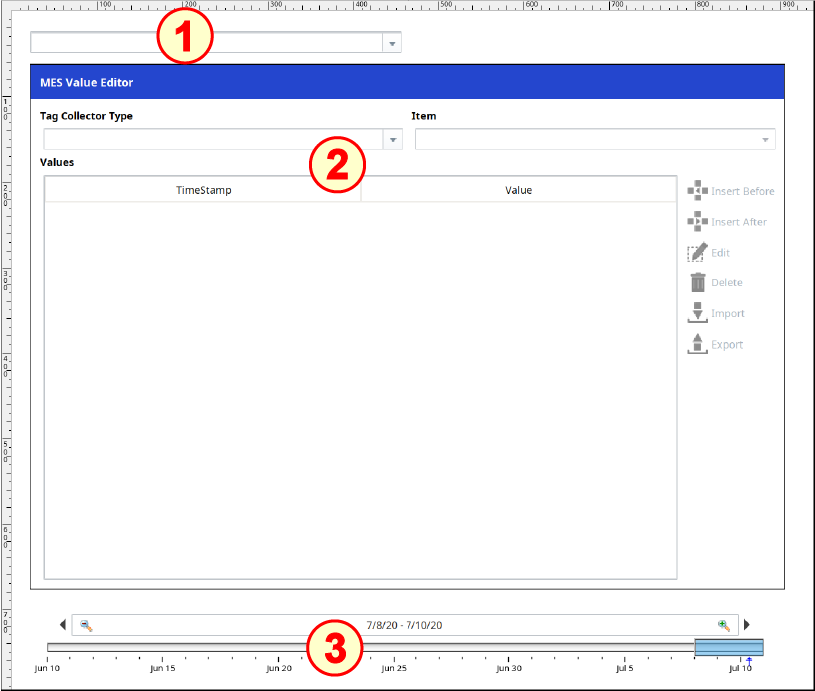Click the small blue arrow marker on timeline
The width and height of the screenshot is (815, 691).
[x=749, y=661]
